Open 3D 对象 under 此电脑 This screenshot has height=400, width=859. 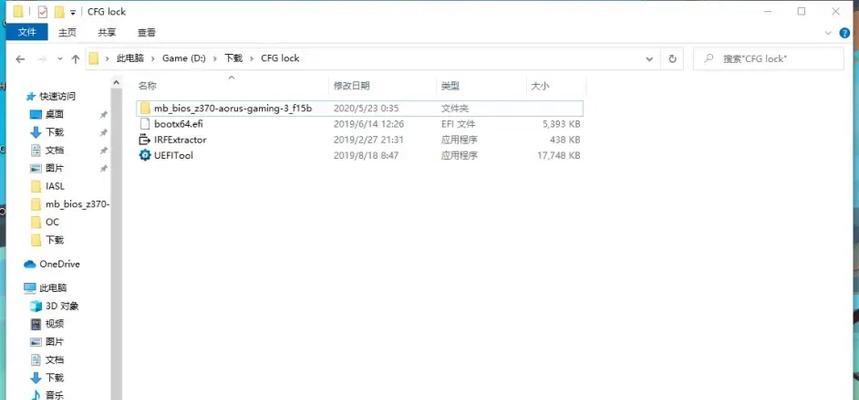(x=62, y=306)
